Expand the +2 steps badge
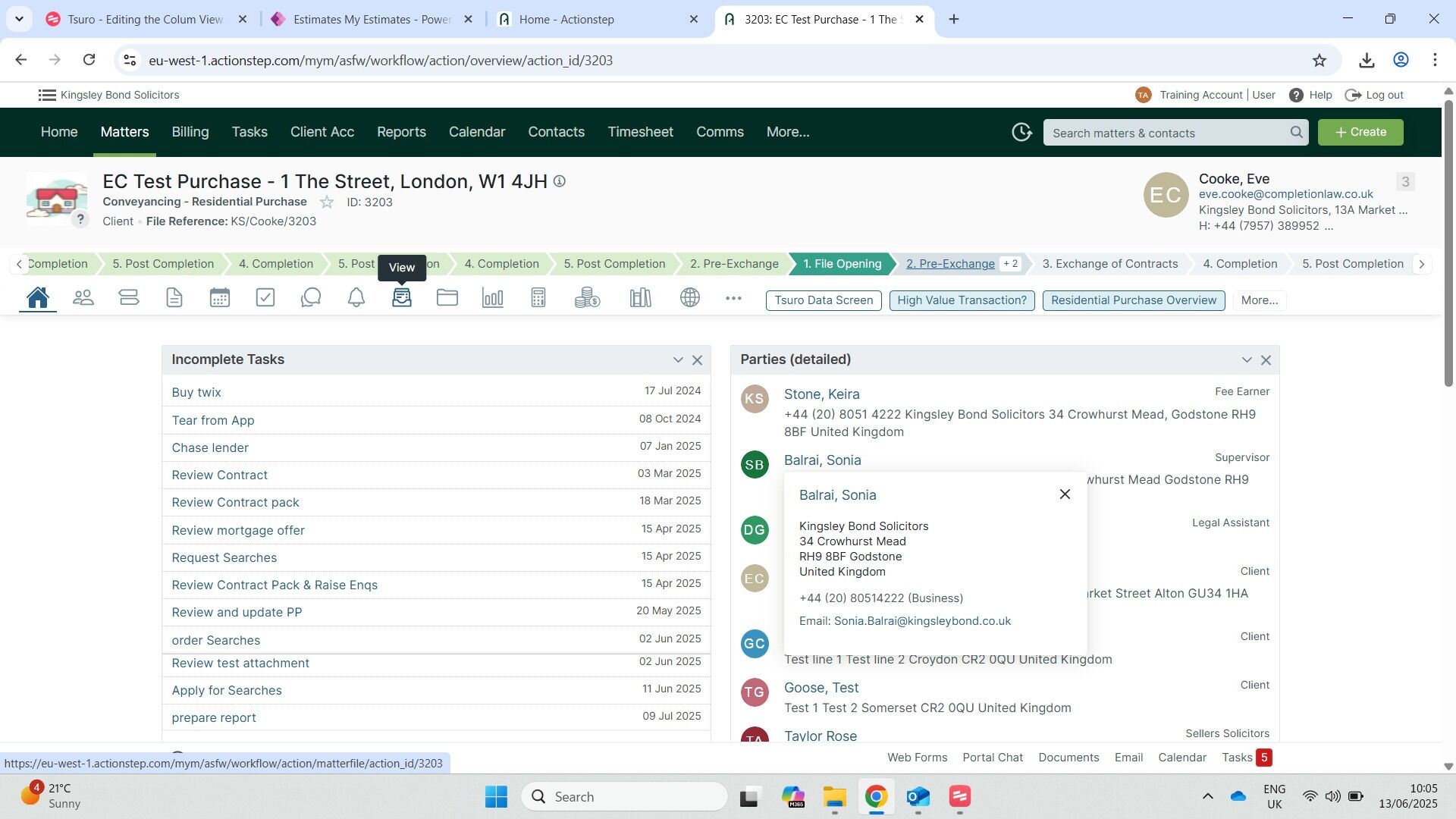Viewport: 1456px width, 819px height. click(x=1011, y=264)
